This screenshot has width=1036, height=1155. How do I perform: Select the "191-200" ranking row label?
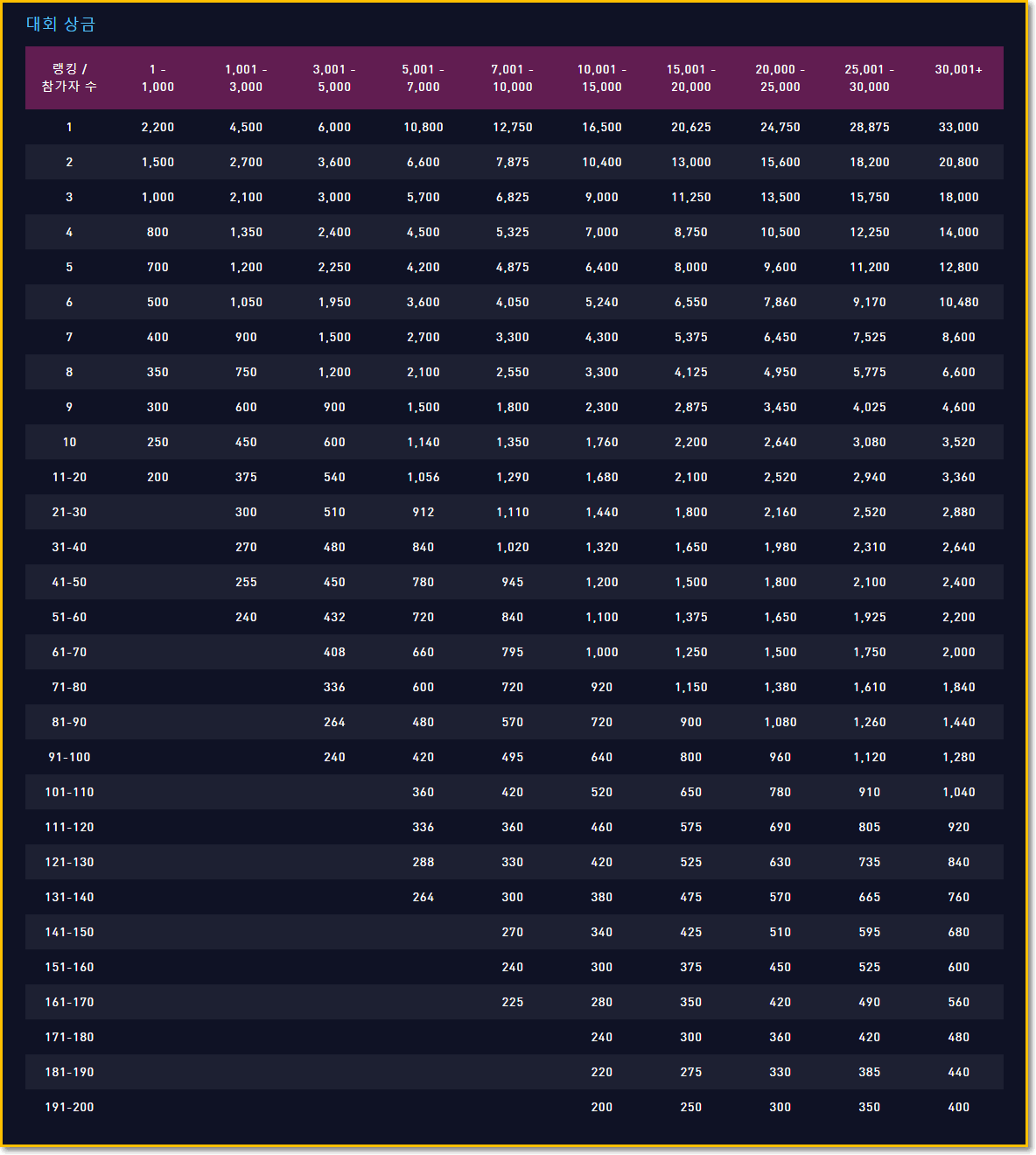[69, 1108]
